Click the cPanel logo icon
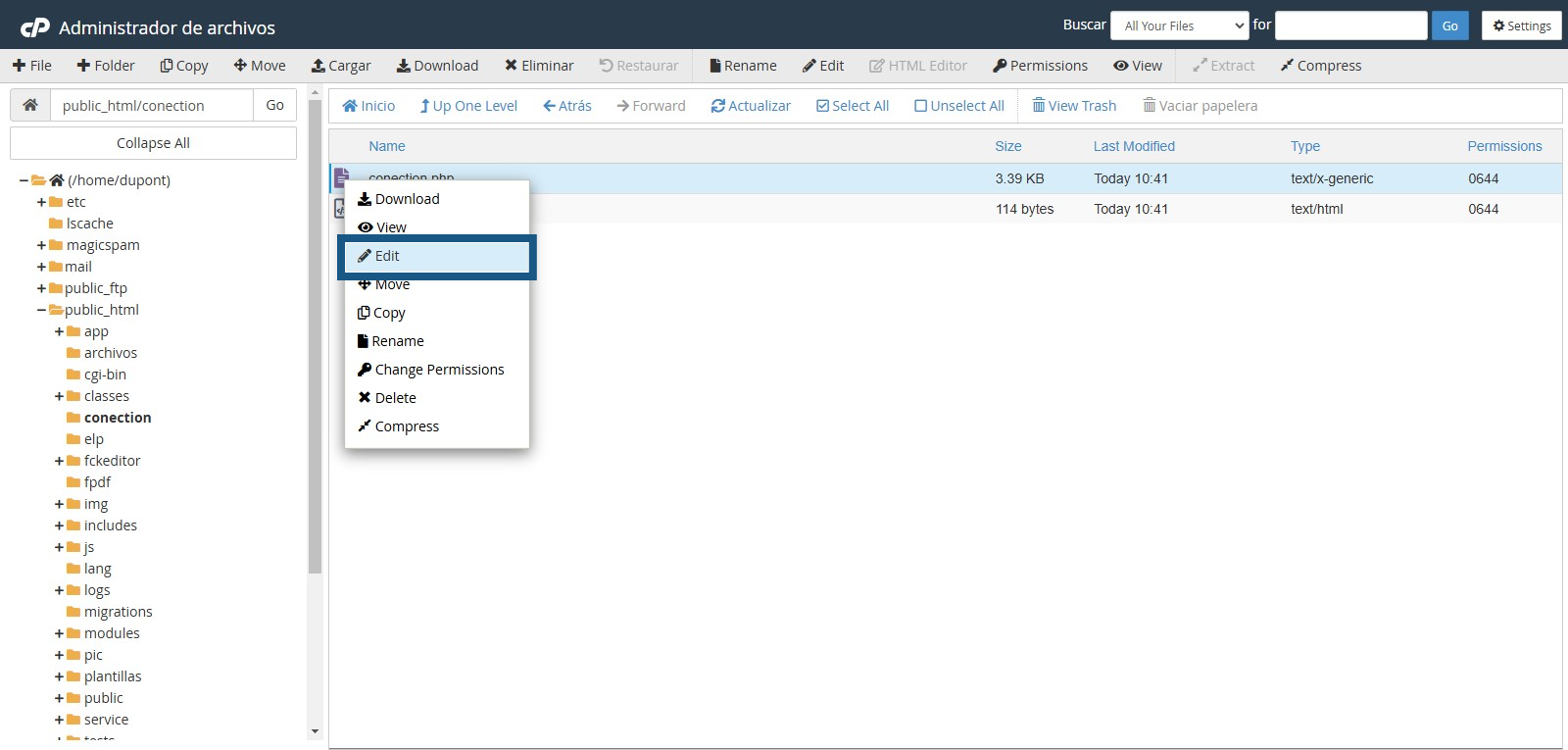This screenshot has height=750, width=1568. pos(35,27)
